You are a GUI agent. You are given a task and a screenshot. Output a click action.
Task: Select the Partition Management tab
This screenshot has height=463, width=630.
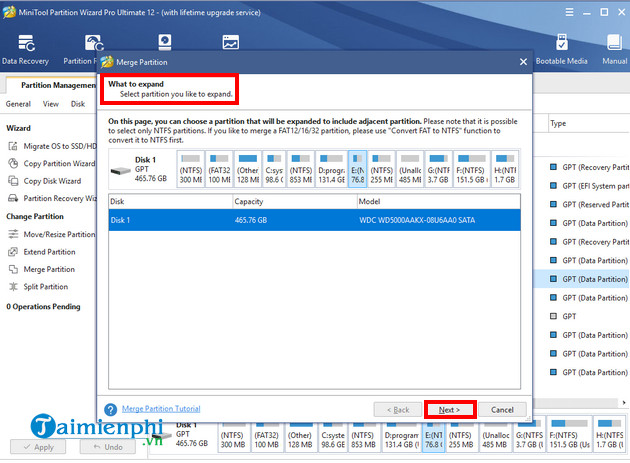52,85
